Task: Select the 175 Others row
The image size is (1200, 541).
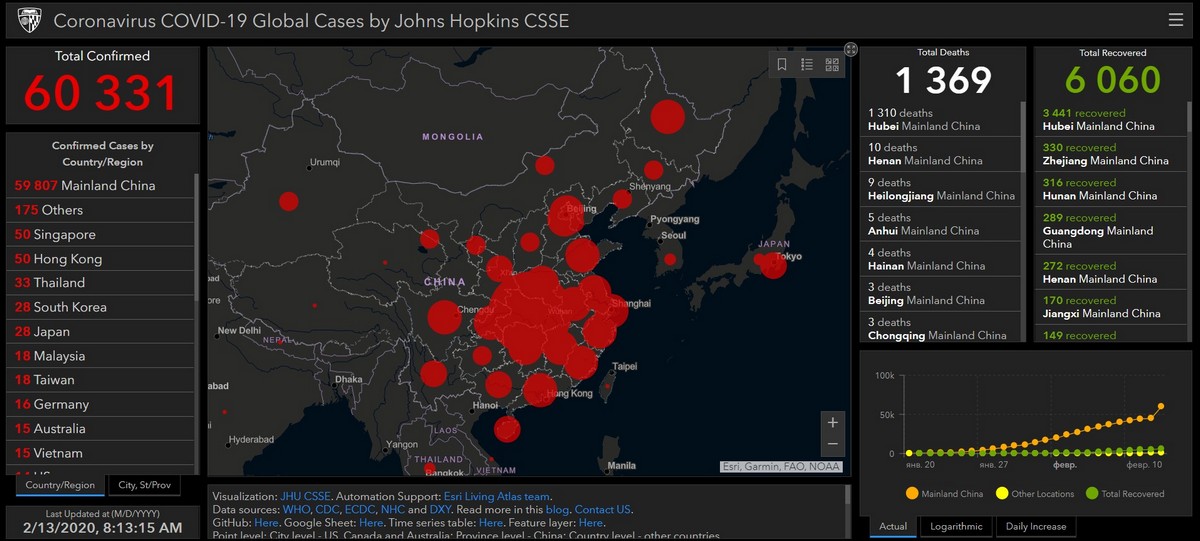Action: coord(100,210)
